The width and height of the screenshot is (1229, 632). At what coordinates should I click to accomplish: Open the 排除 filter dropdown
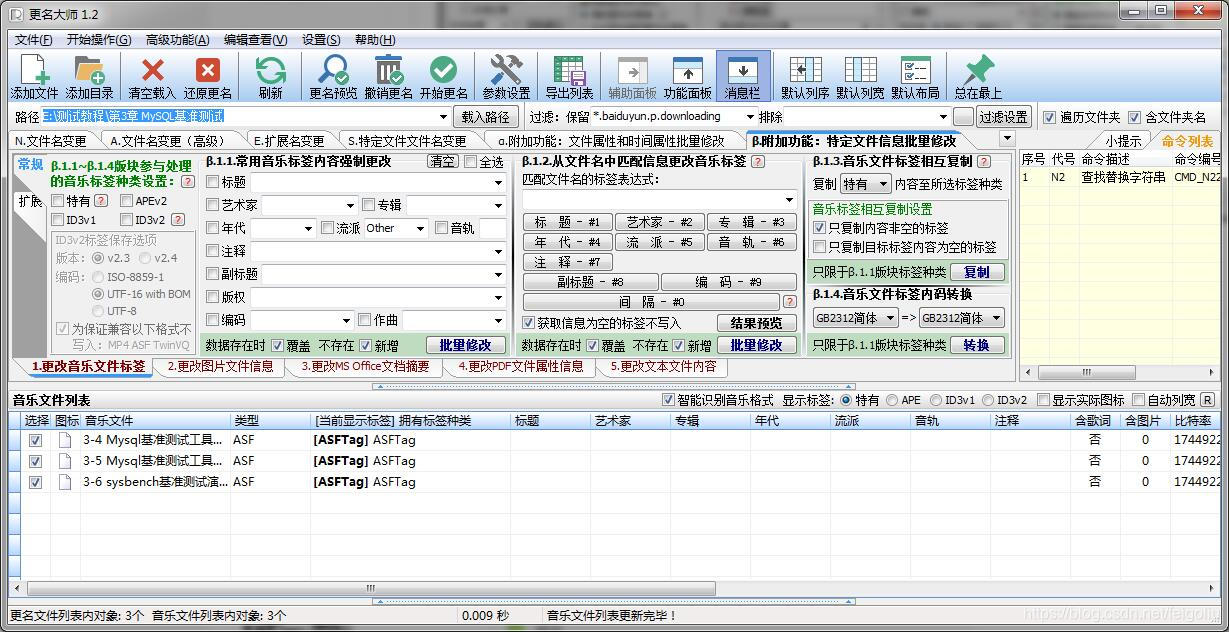tap(941, 117)
